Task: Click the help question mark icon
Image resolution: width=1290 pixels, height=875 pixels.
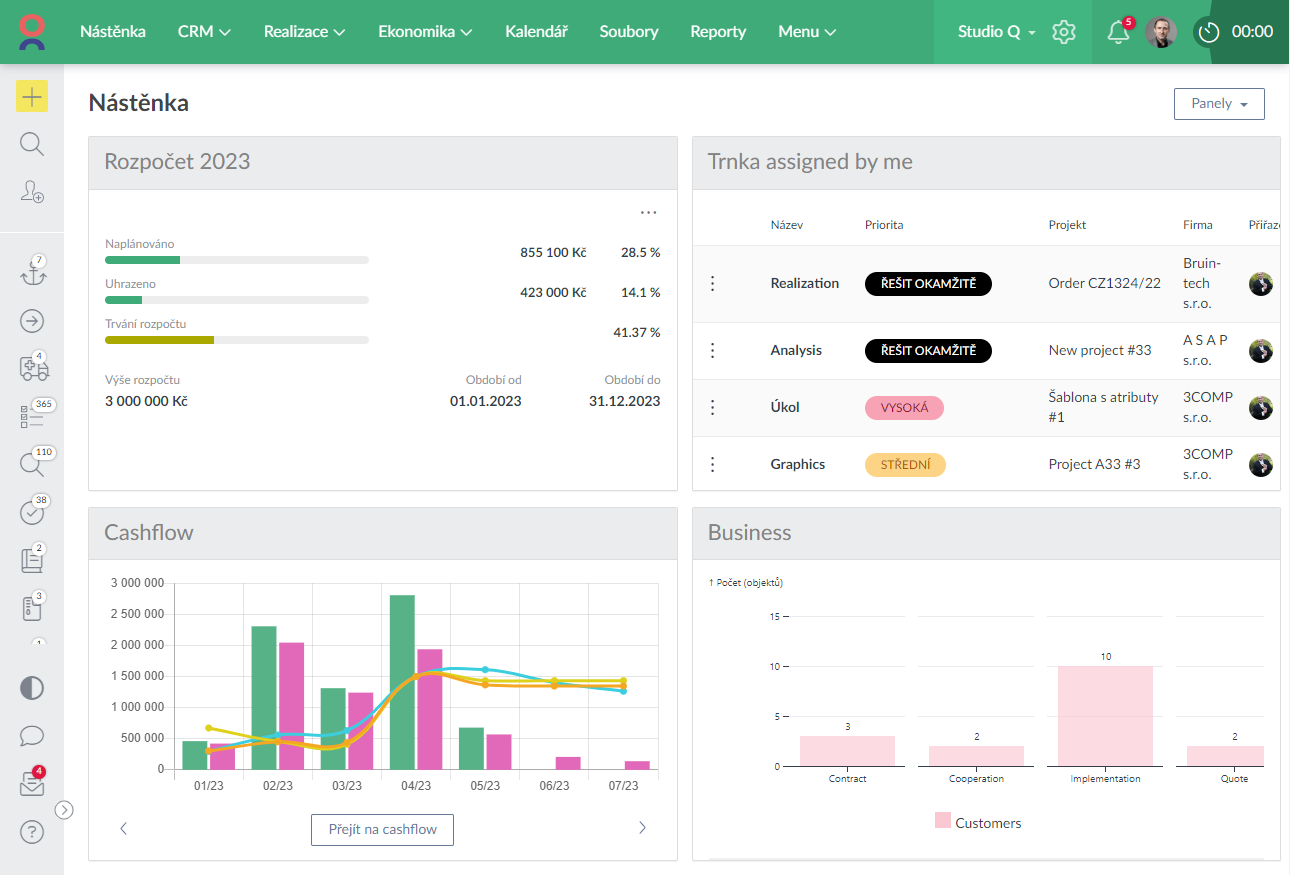Action: [x=32, y=831]
